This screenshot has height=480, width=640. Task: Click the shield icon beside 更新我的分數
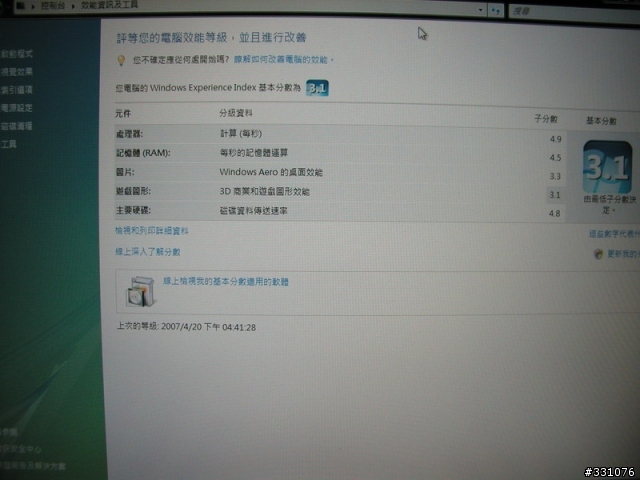point(598,254)
